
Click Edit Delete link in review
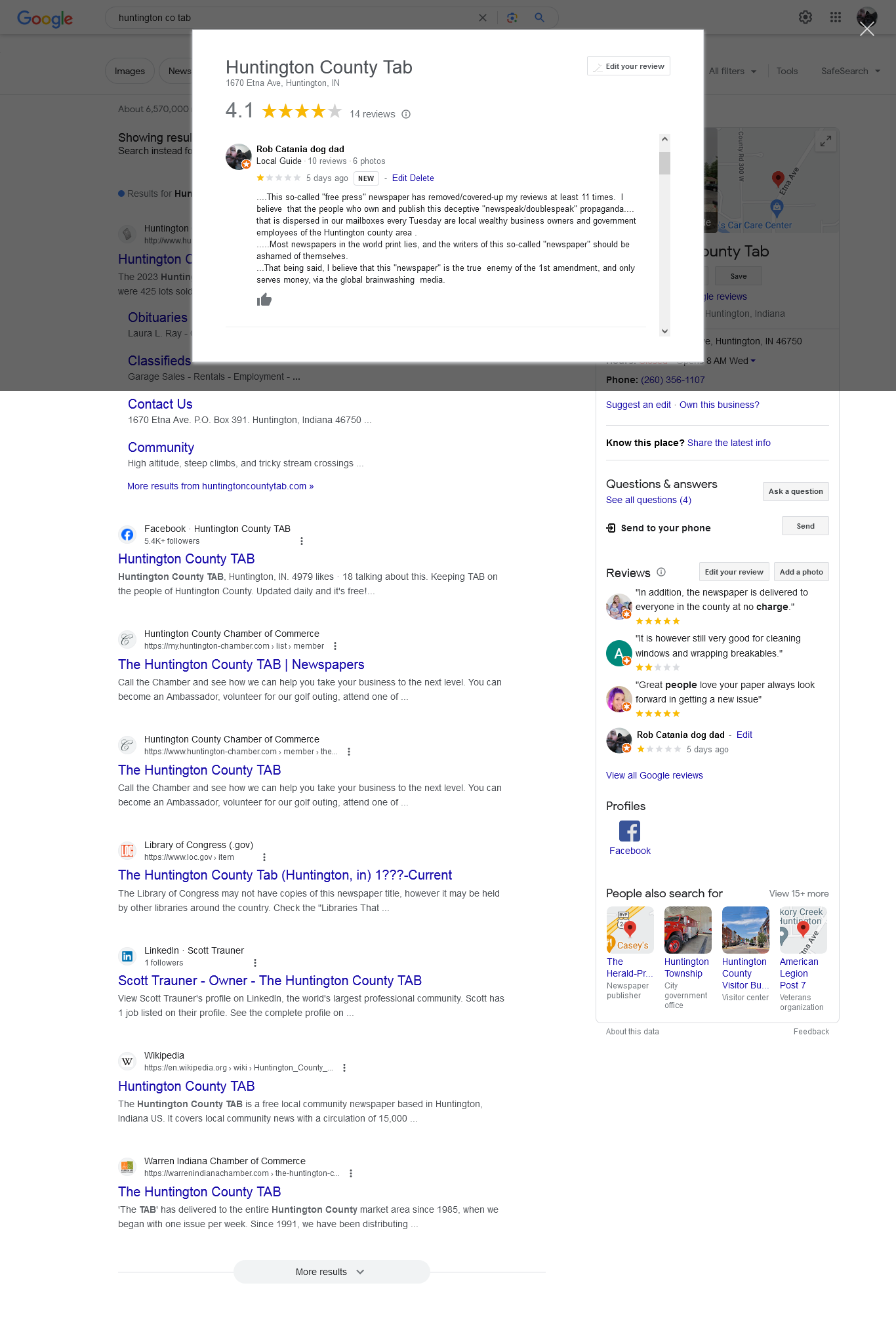point(413,178)
